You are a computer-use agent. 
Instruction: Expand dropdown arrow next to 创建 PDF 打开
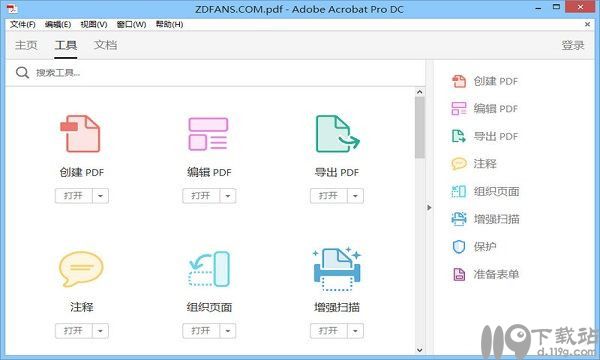pyautogui.click(x=100, y=196)
